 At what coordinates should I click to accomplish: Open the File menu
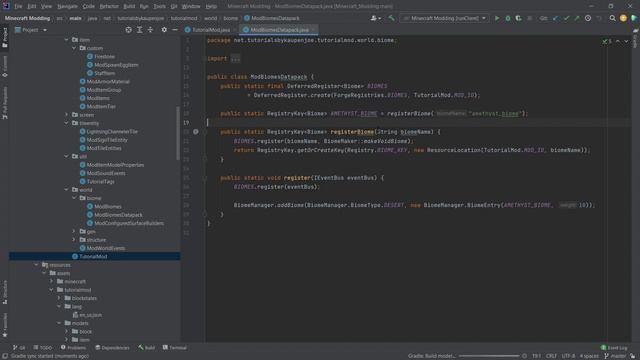18,7
